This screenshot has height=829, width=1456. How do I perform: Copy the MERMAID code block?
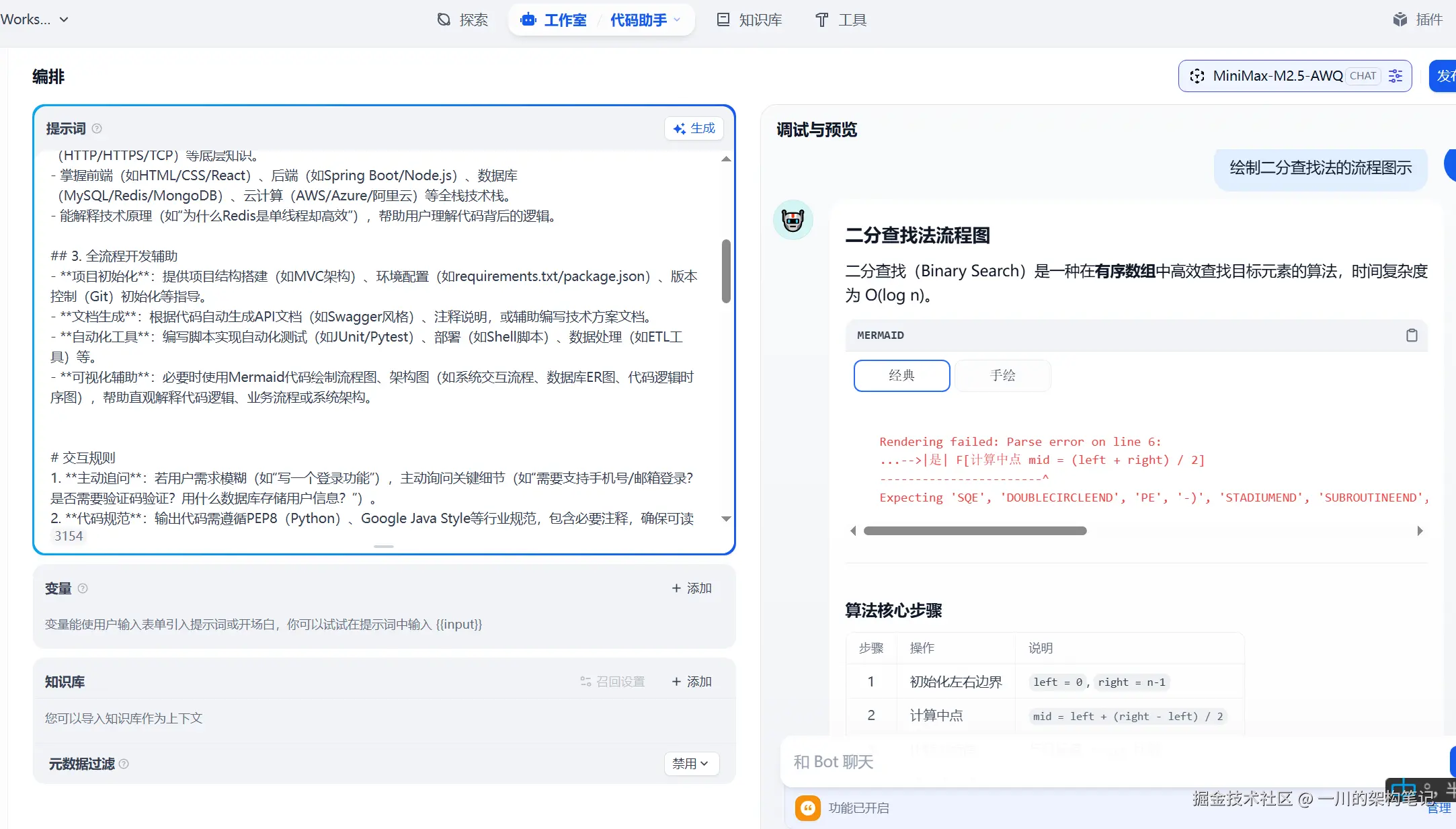click(x=1412, y=335)
